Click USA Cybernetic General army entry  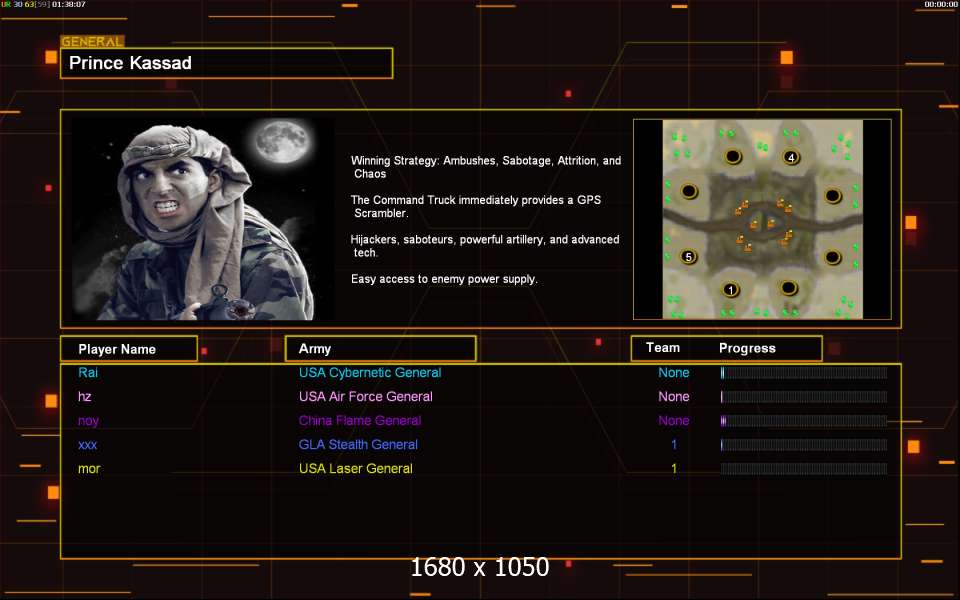pyautogui.click(x=370, y=372)
